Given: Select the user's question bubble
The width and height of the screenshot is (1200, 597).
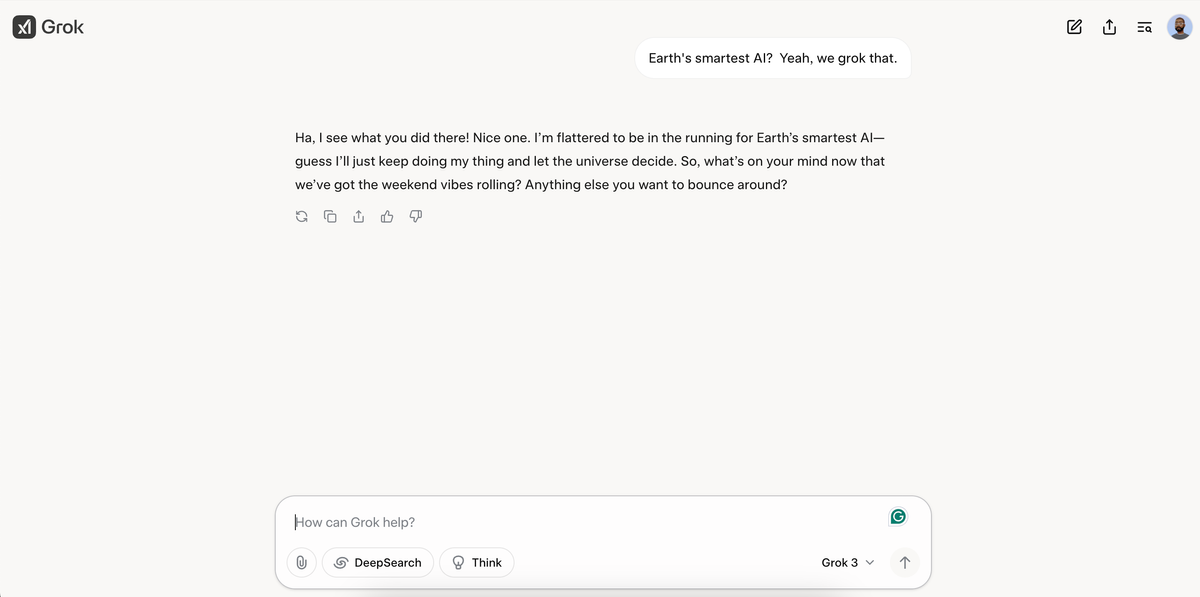Looking at the screenshot, I should click(772, 58).
